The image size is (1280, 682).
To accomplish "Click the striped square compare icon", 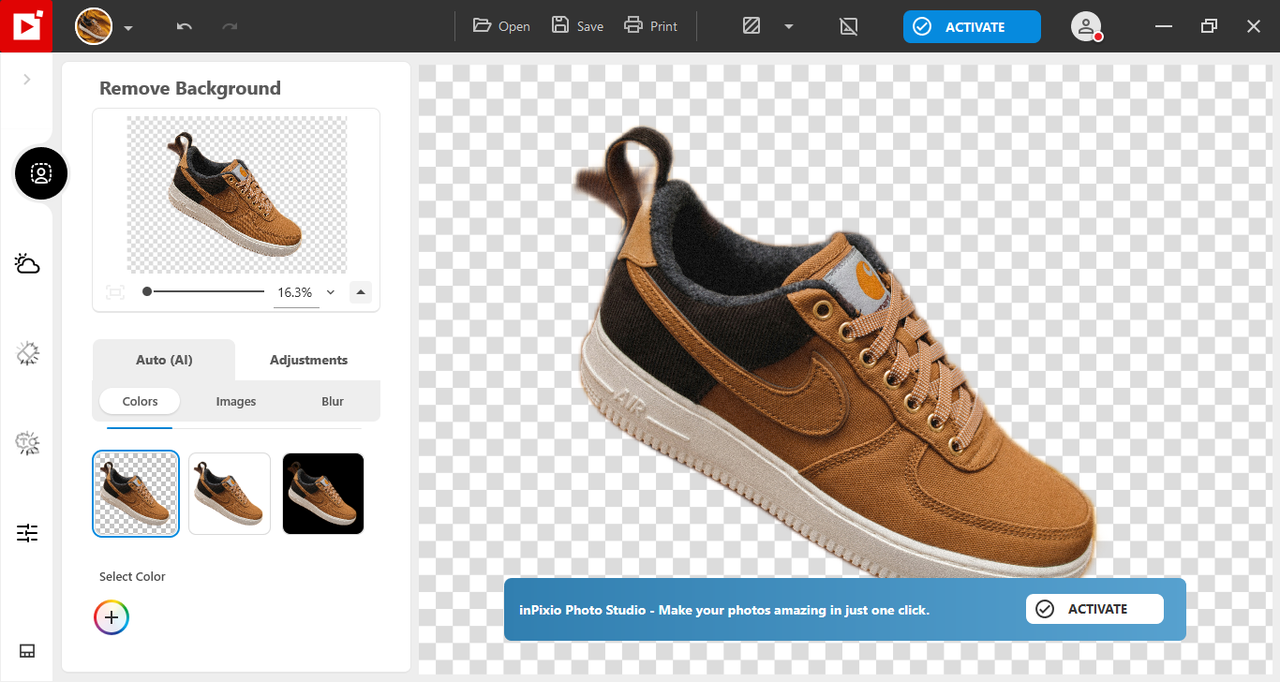I will 752,26.
